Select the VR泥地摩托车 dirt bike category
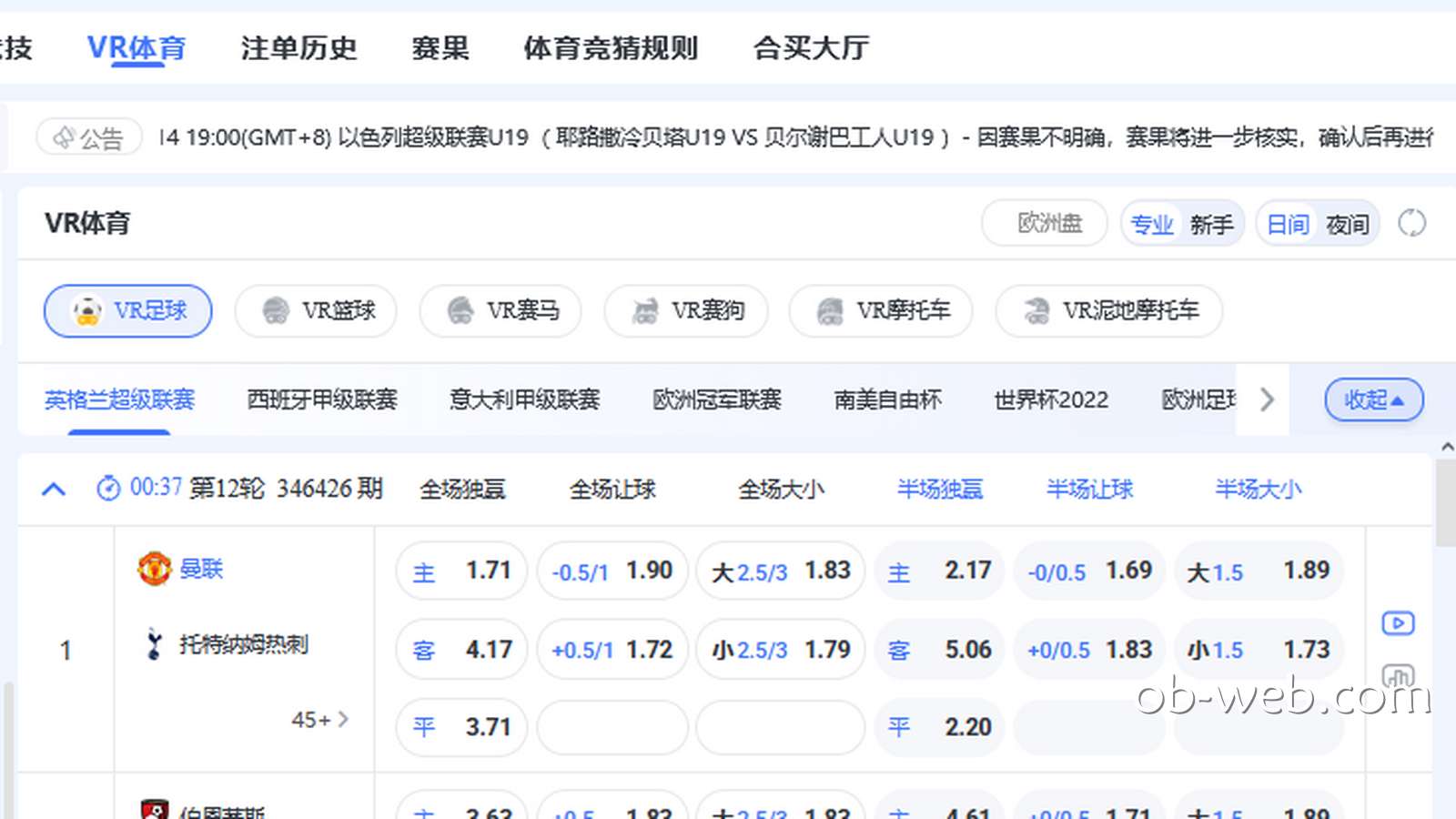The width and height of the screenshot is (1456, 819). (x=1109, y=311)
